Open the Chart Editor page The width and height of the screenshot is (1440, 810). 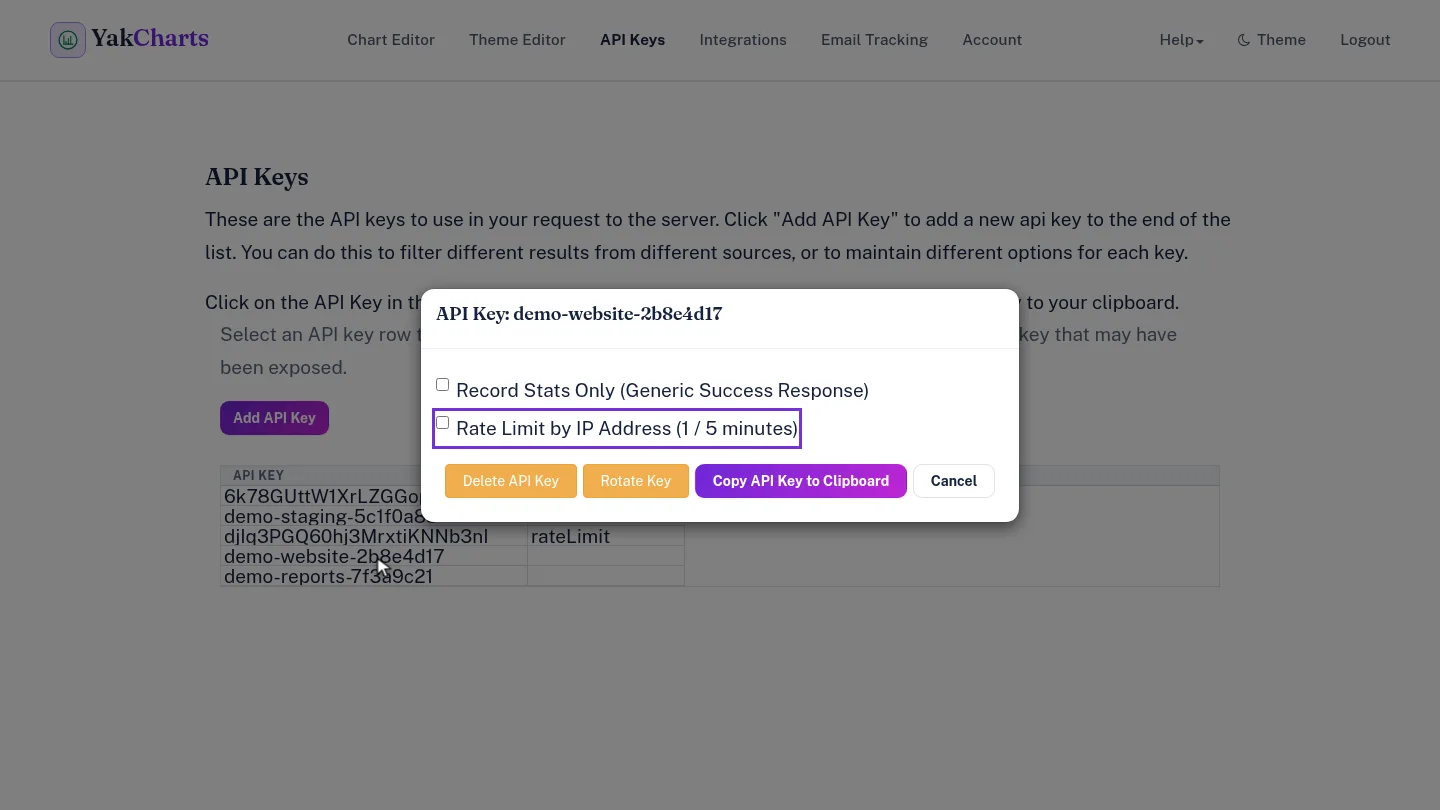pos(391,40)
